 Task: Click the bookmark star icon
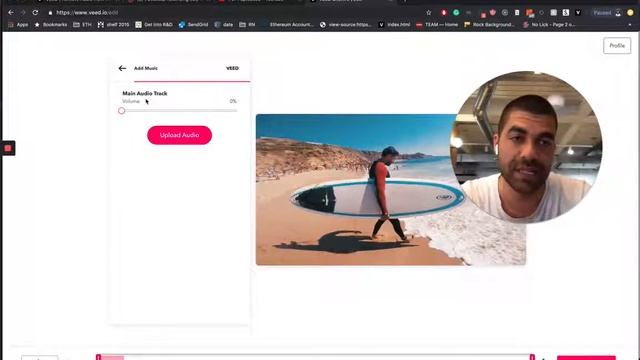[x=429, y=13]
